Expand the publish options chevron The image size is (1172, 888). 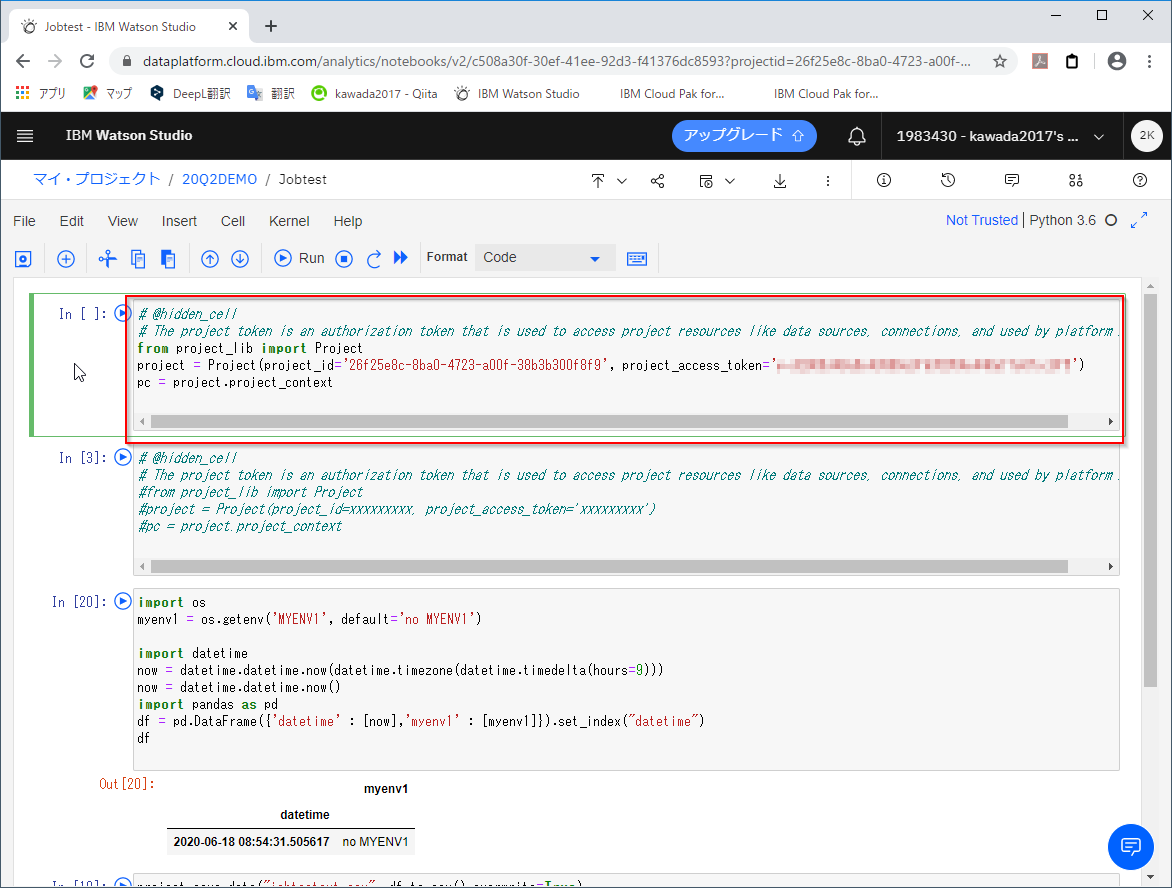pos(622,181)
